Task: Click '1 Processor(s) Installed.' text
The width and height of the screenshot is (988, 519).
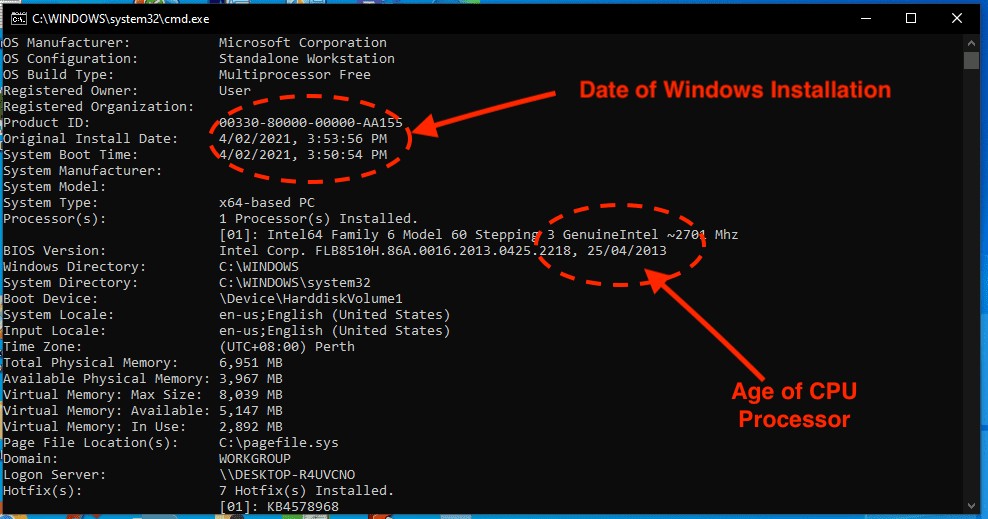Action: click(x=319, y=219)
